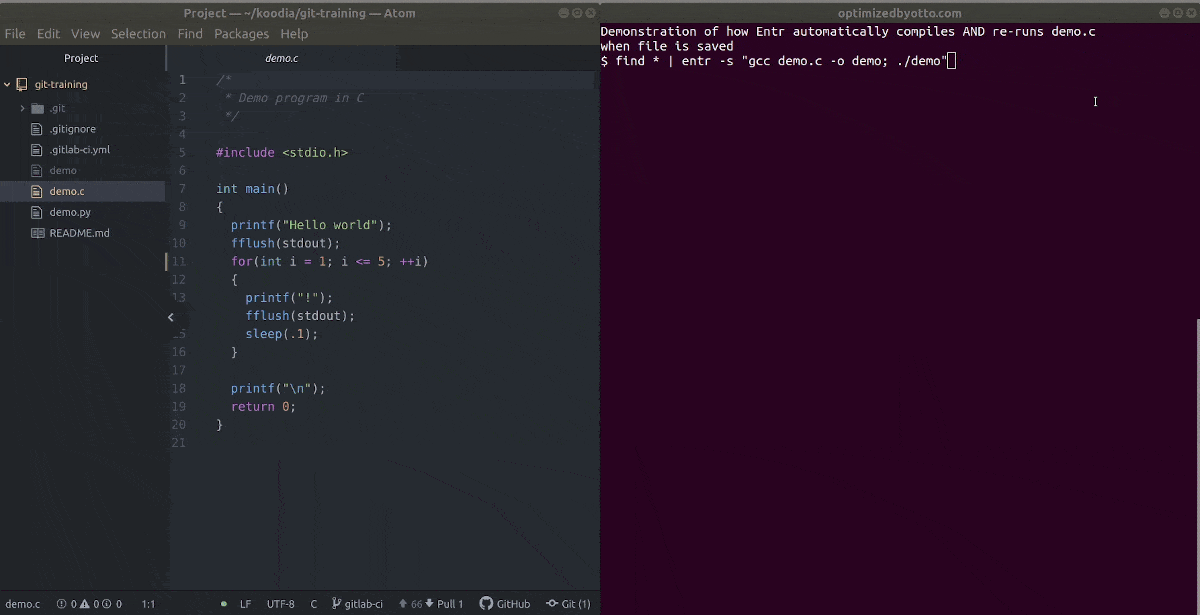The width and height of the screenshot is (1200, 615).
Task: Change the UTF-8 encoding selector
Action: (281, 604)
